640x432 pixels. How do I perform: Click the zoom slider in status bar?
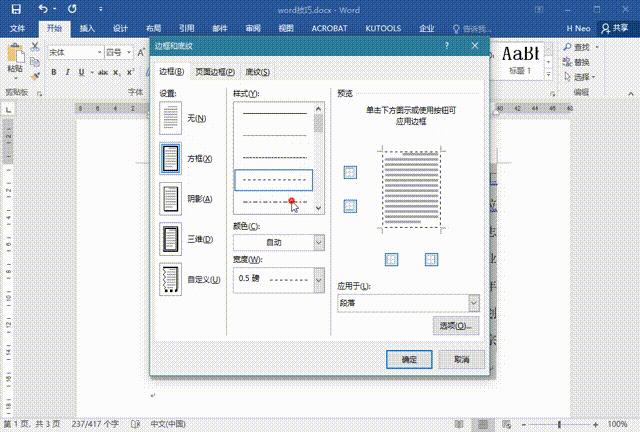(x=560, y=425)
